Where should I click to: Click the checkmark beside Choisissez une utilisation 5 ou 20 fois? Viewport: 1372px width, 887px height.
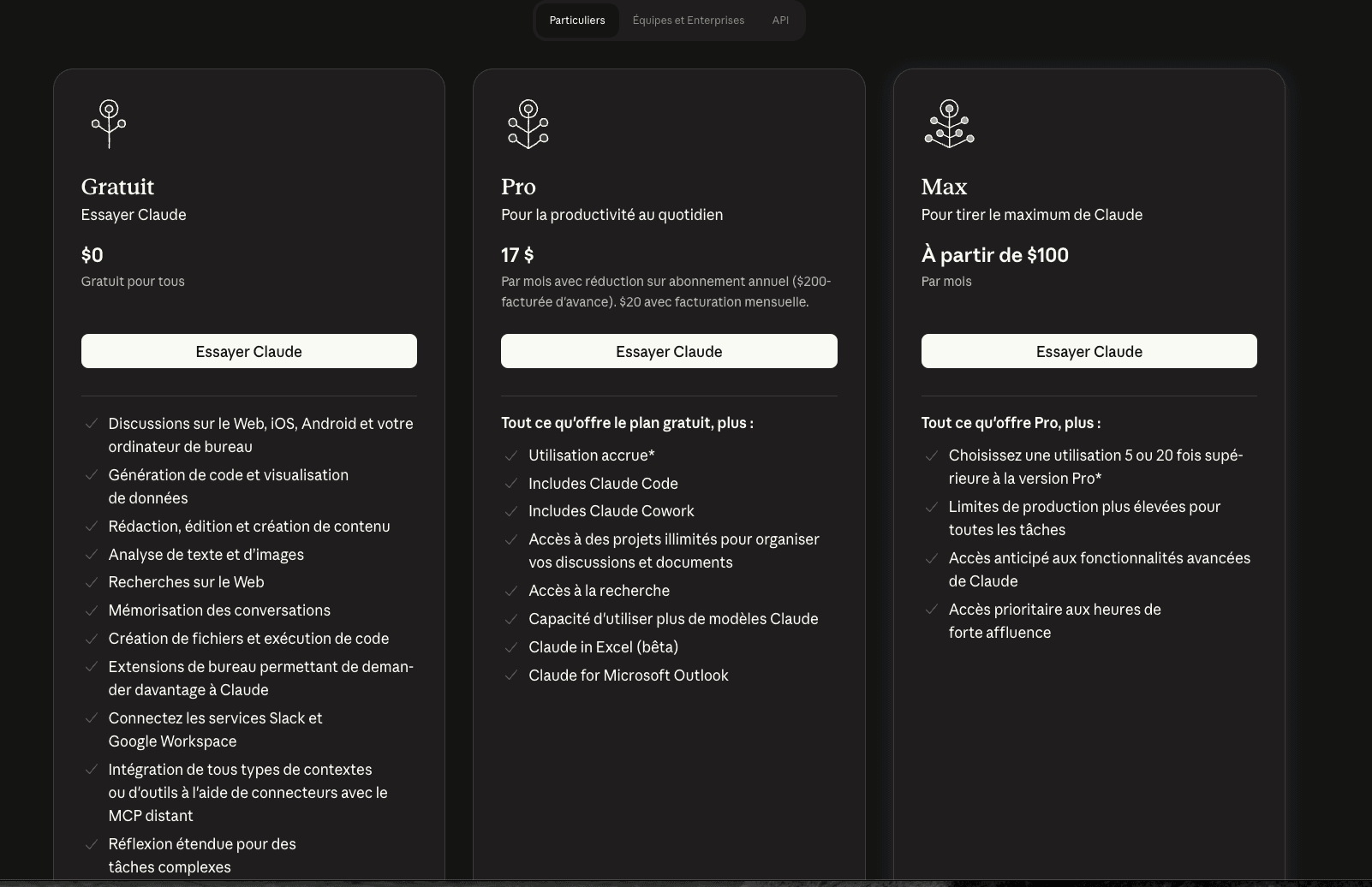931,455
